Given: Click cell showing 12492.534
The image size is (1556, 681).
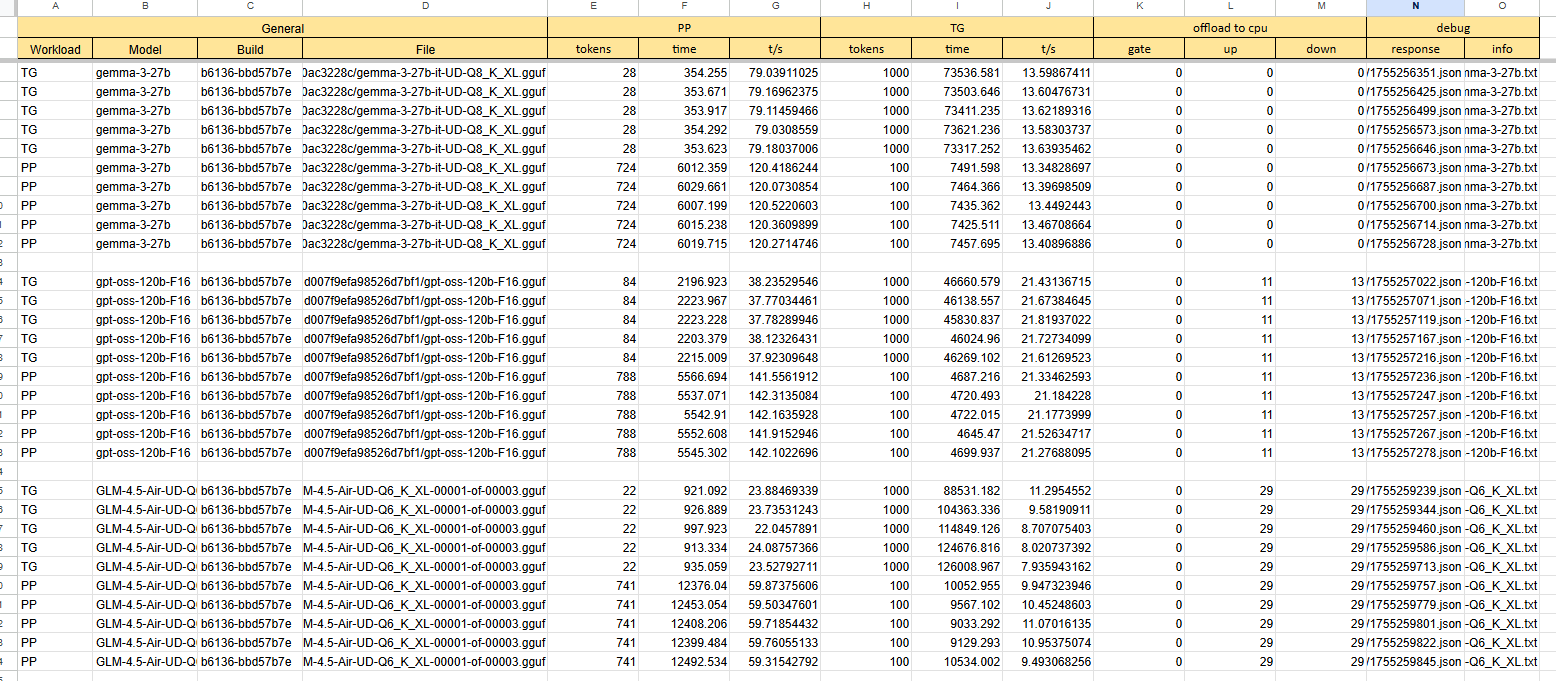Looking at the screenshot, I should 684,662.
